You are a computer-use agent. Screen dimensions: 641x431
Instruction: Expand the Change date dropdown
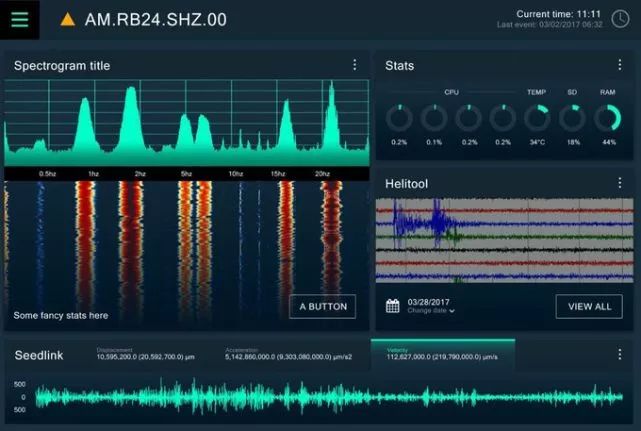coord(431,311)
